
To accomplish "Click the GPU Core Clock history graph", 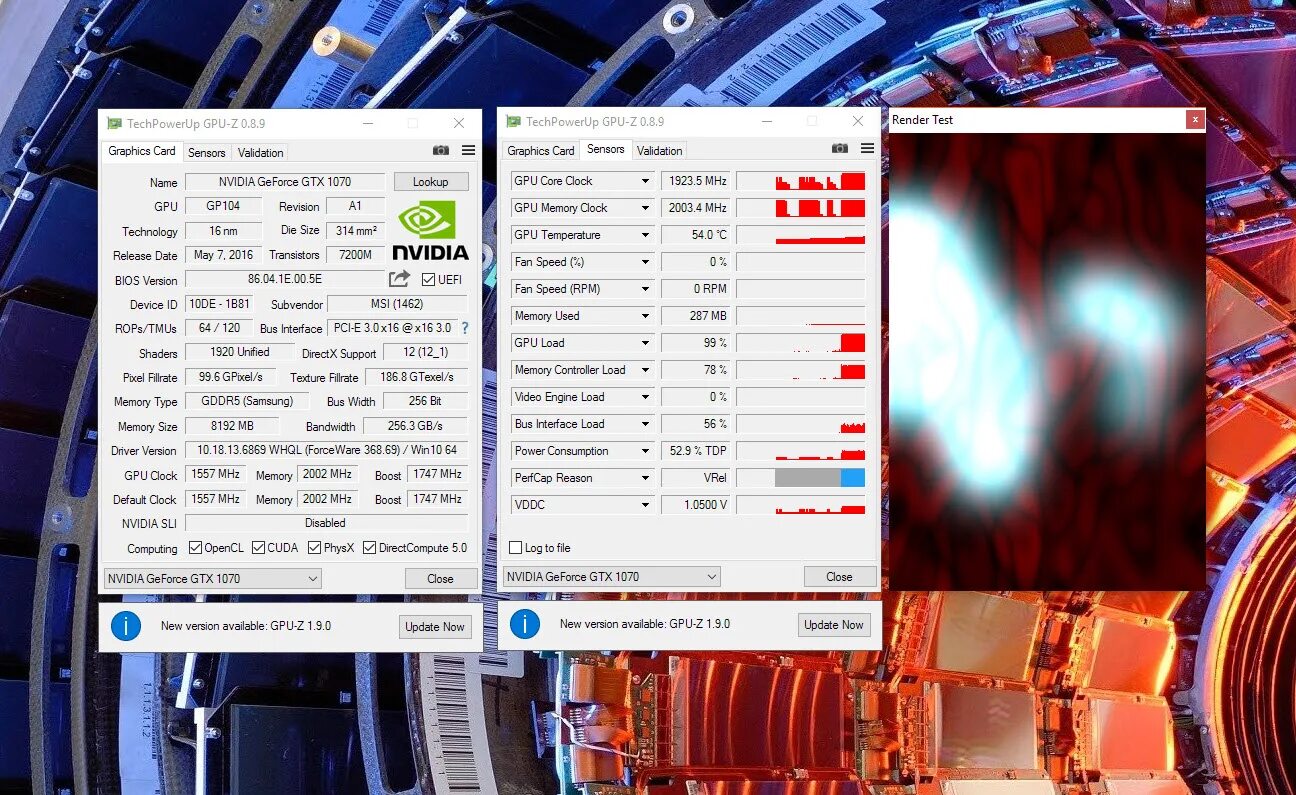I will click(x=801, y=181).
